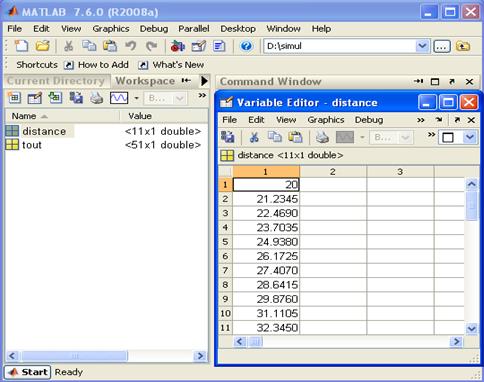This screenshot has height=382, width=484.
Task: Open the View menu in Variable Editor
Action: tap(286, 120)
